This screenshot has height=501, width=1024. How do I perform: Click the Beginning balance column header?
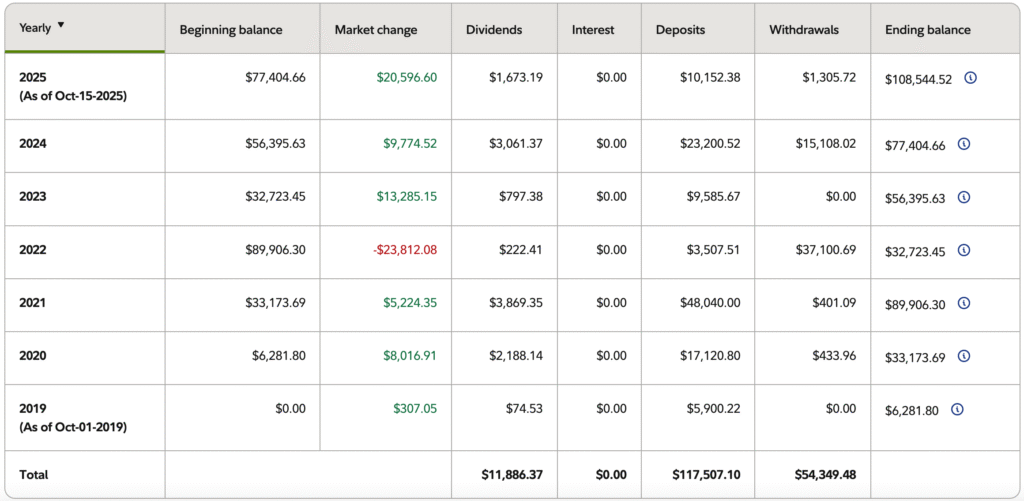pyautogui.click(x=231, y=30)
